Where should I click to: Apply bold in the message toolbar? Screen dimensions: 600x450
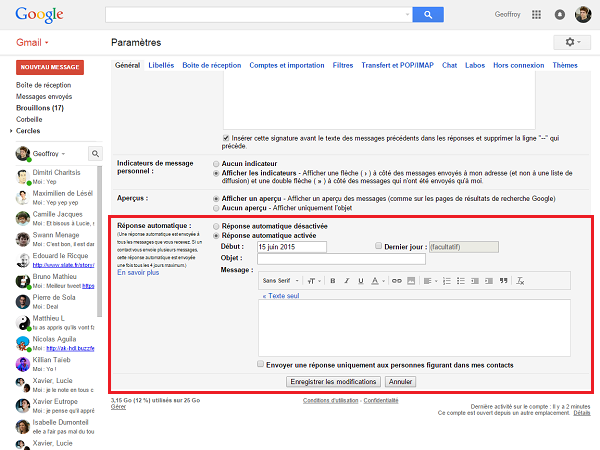333,281
